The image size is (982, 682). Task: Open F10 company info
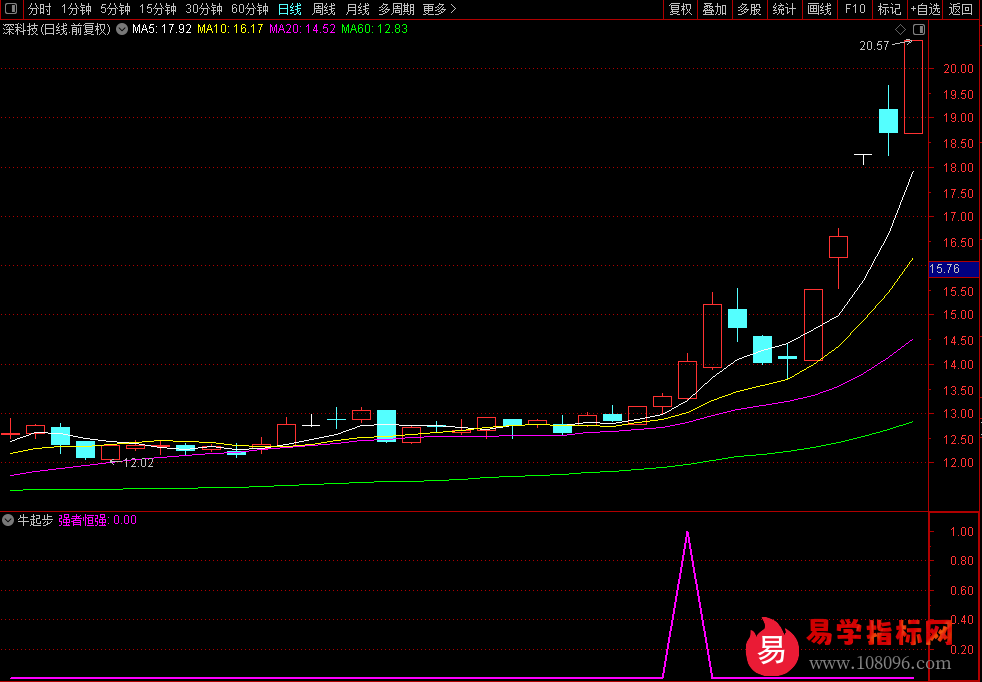tap(855, 9)
